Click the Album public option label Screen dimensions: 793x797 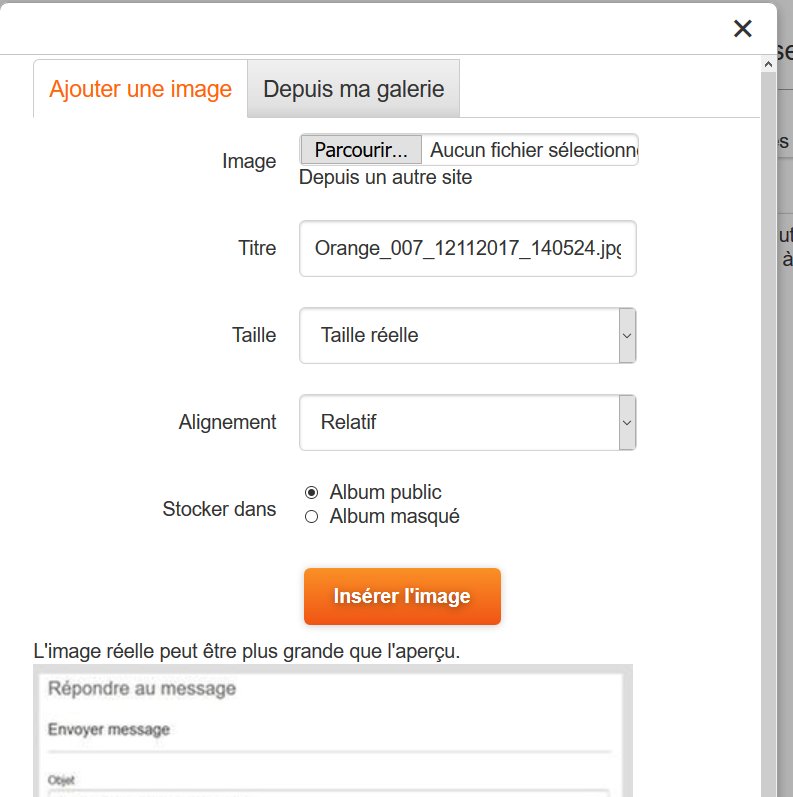point(385,492)
